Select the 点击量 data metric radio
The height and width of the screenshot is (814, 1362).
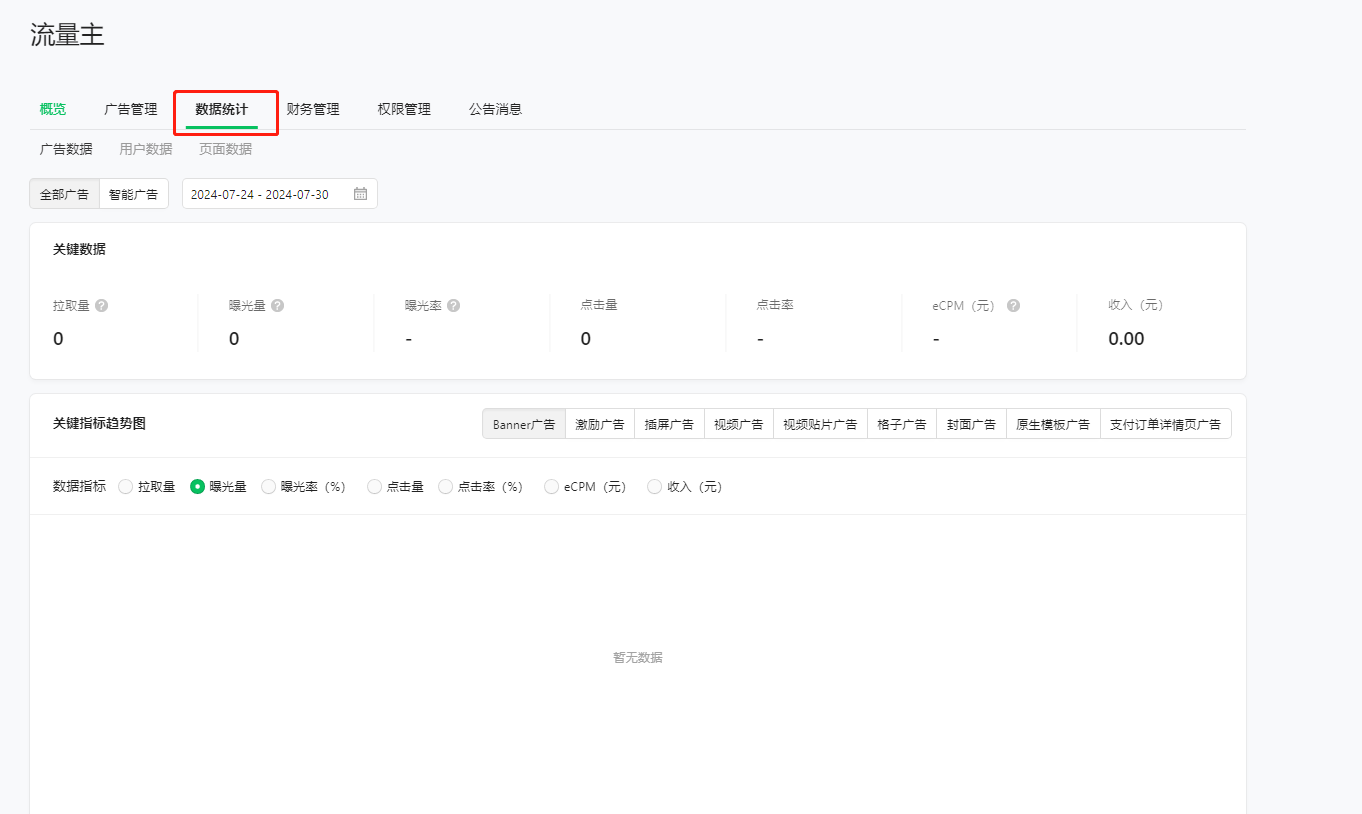coord(374,487)
